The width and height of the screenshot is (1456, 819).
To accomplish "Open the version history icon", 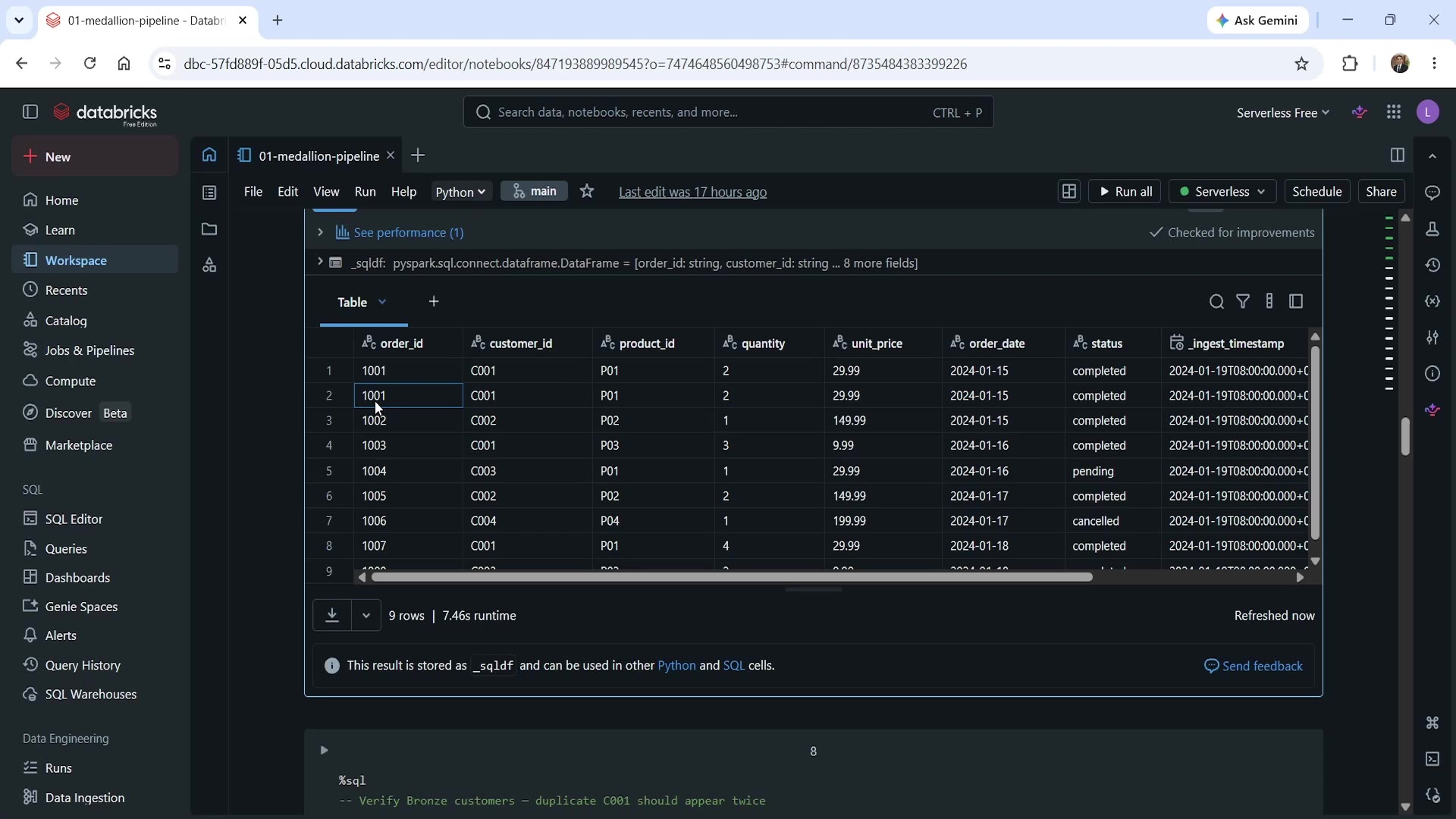I will click(x=1432, y=265).
